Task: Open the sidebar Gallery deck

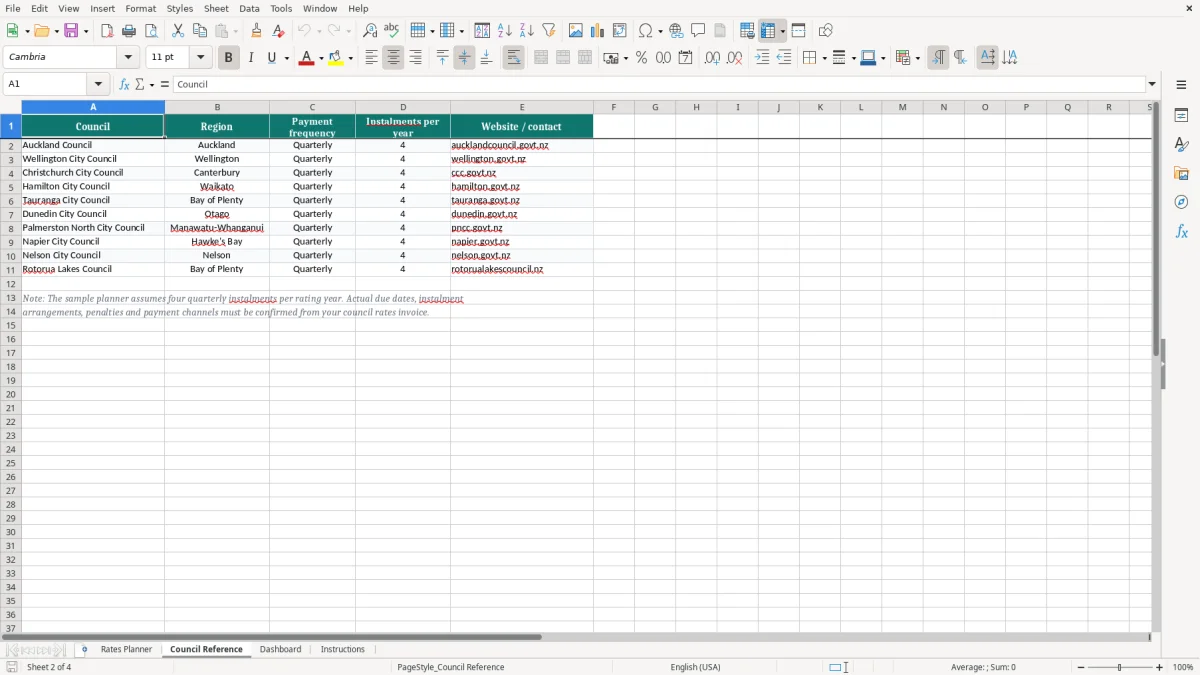Action: [x=1181, y=173]
